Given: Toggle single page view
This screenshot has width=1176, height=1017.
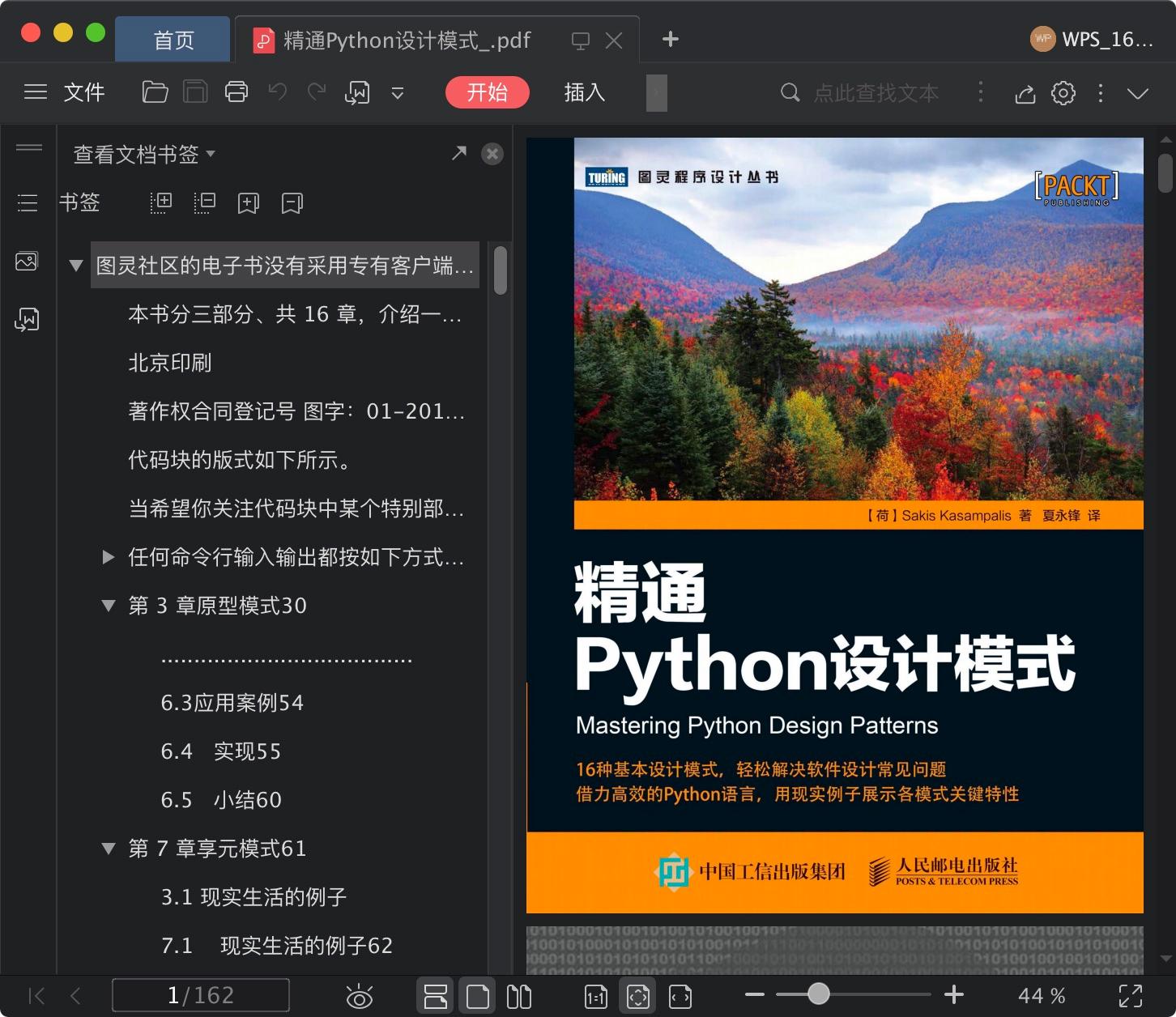Looking at the screenshot, I should coord(478,996).
